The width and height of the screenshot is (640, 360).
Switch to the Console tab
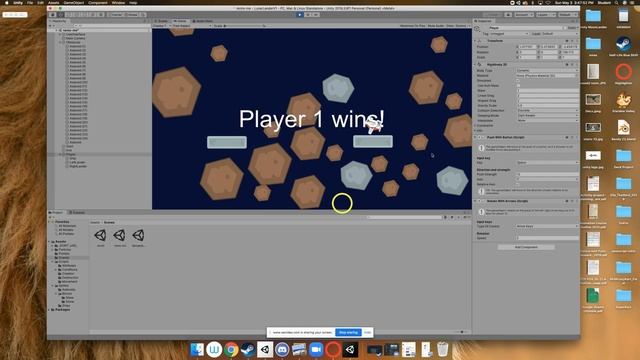[77, 212]
